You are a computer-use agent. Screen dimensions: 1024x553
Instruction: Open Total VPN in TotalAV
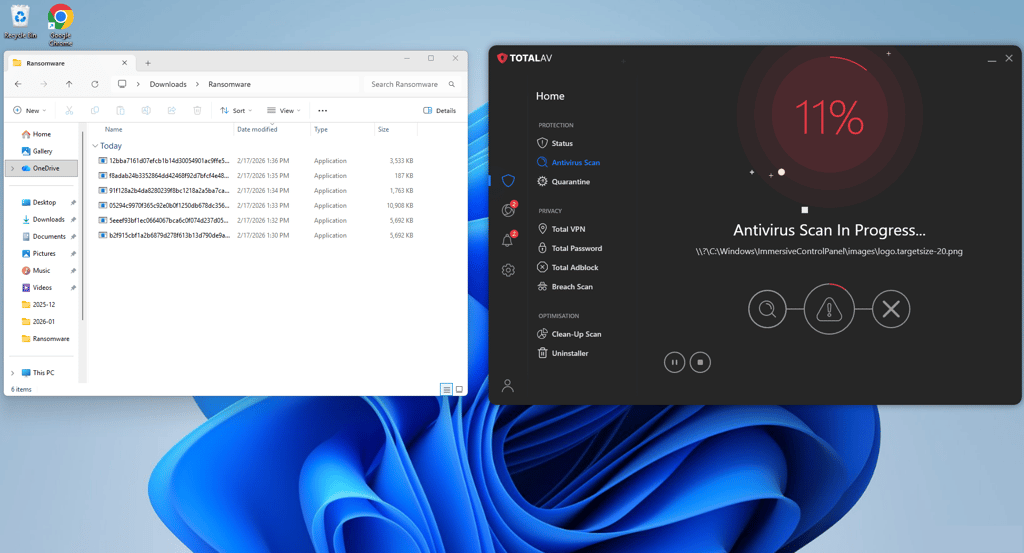point(561,229)
